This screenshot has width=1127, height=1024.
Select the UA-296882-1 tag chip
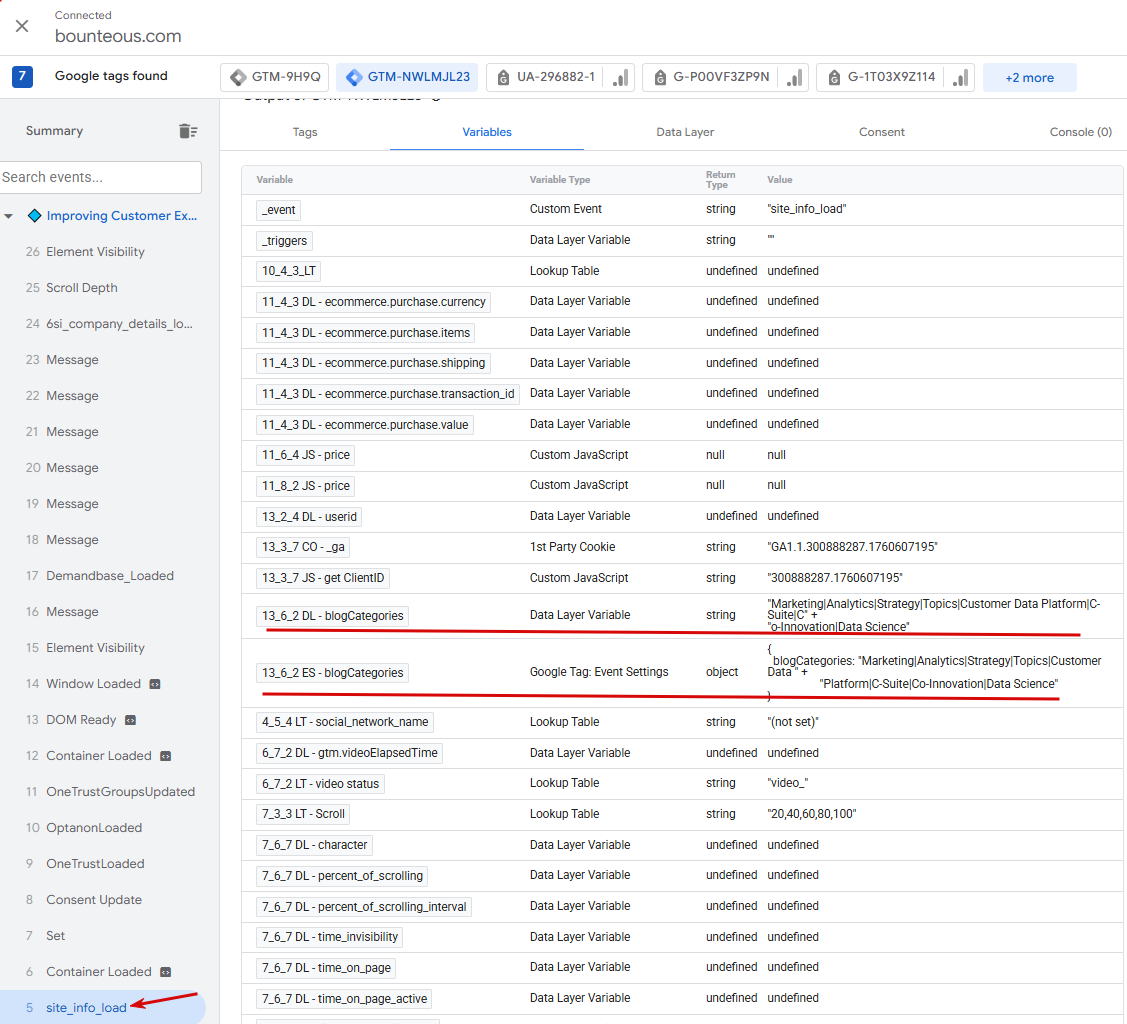pos(560,77)
